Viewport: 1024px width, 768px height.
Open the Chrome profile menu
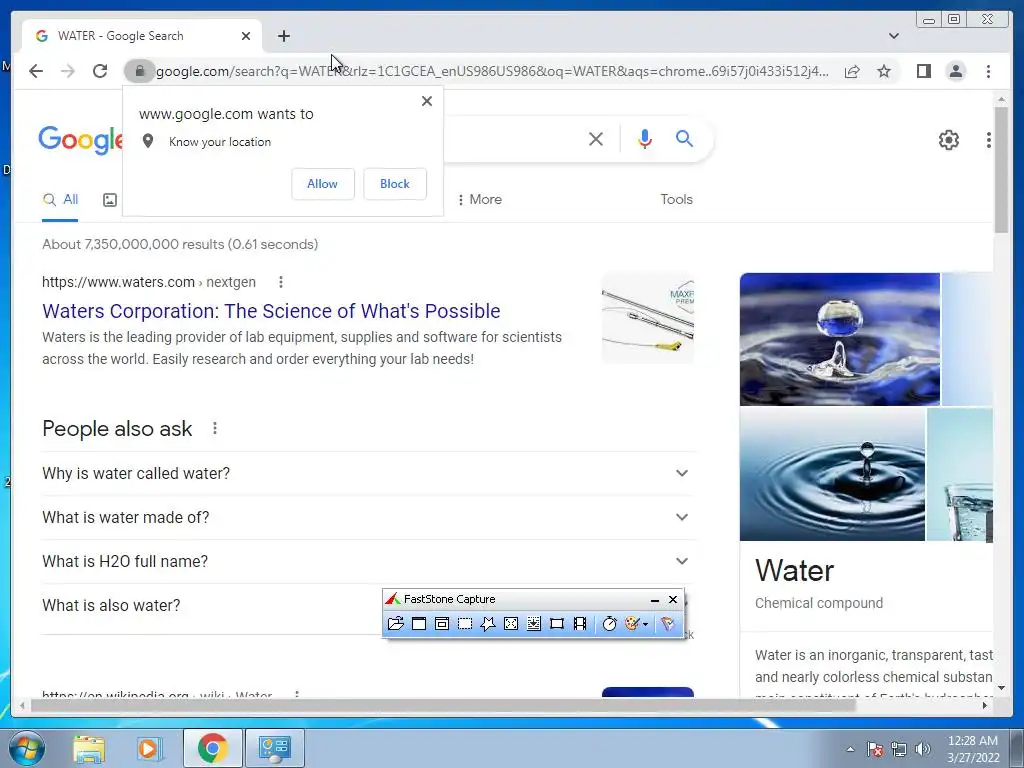[x=955, y=71]
